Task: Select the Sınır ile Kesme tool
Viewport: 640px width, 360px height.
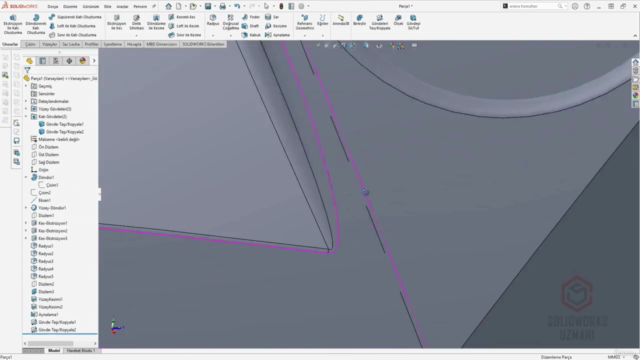Action: coord(185,35)
